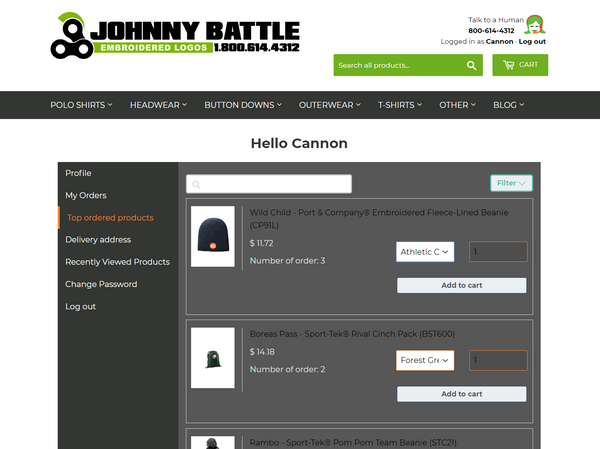Open the Filter dropdown
Viewport: 600px width, 449px height.
coord(511,183)
